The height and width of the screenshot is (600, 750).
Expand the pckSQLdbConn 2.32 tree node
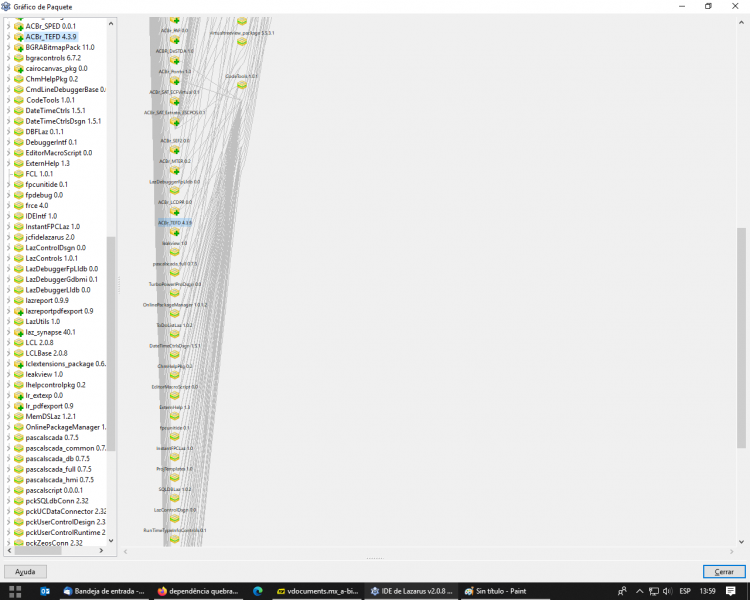(9, 501)
